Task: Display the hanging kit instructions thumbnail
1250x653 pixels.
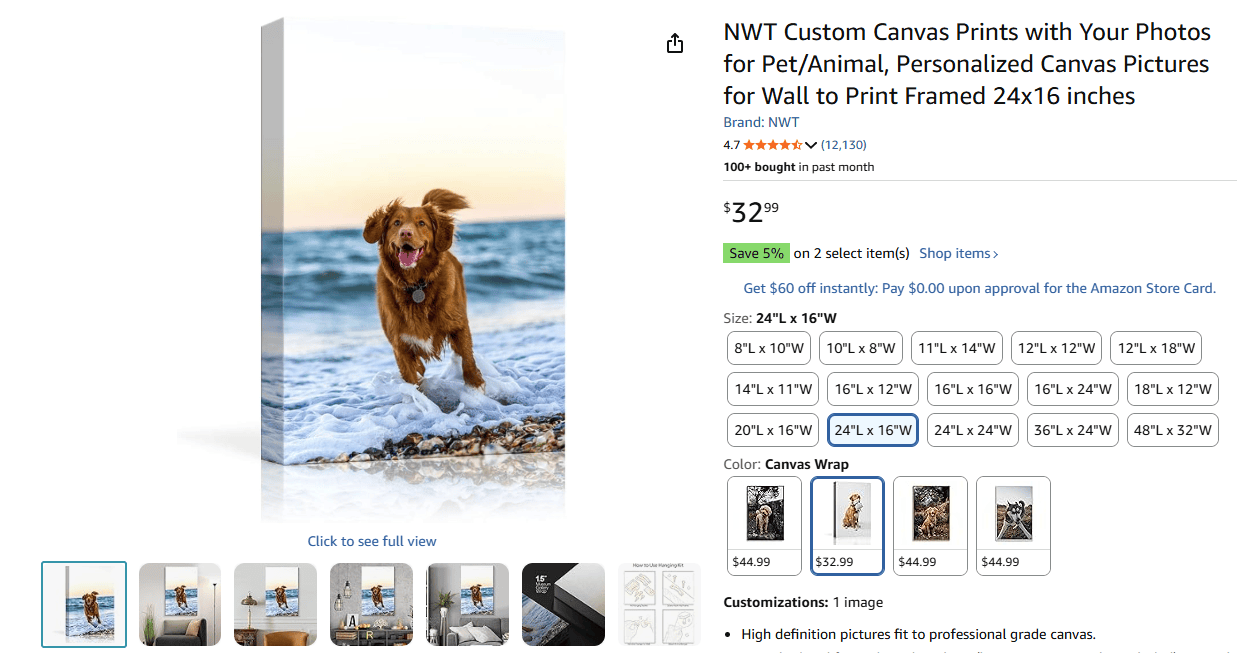Action: tap(659, 604)
